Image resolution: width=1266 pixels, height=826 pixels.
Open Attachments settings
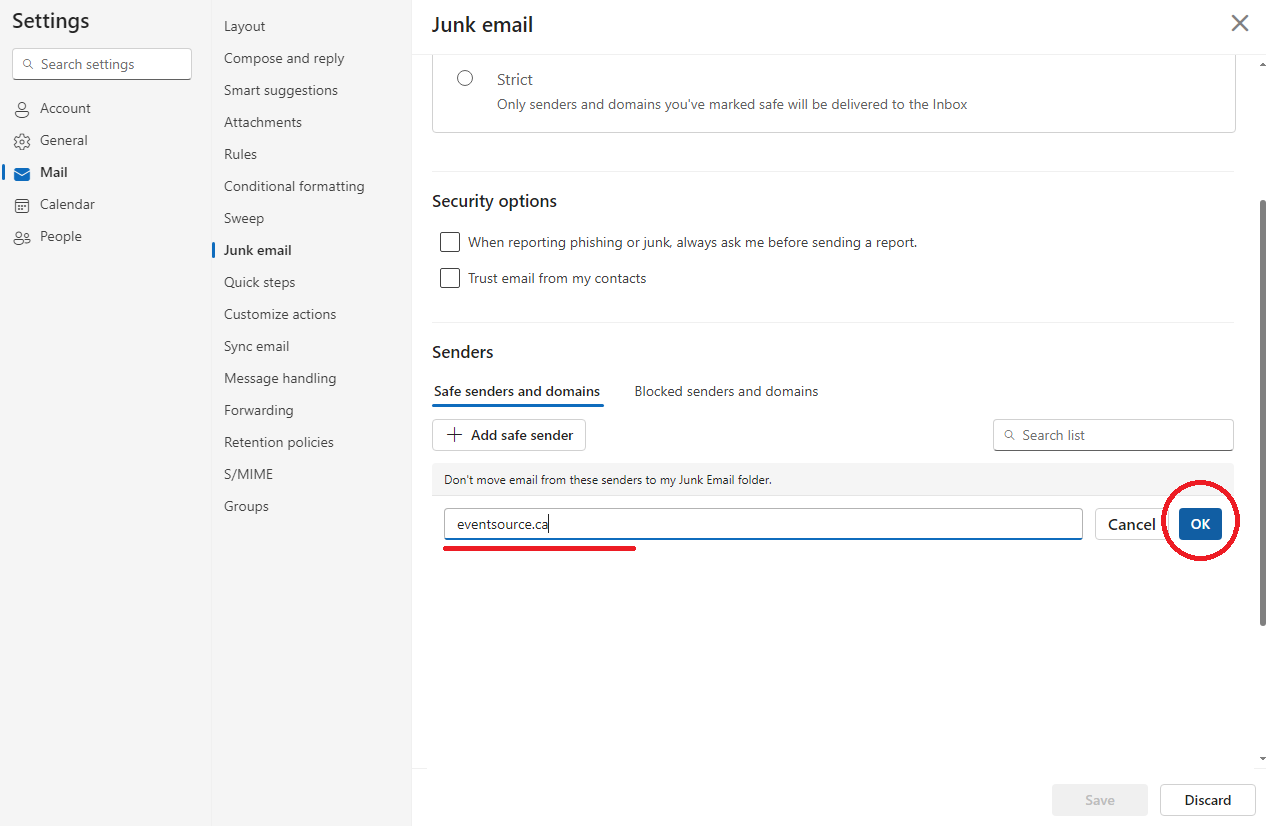point(263,122)
